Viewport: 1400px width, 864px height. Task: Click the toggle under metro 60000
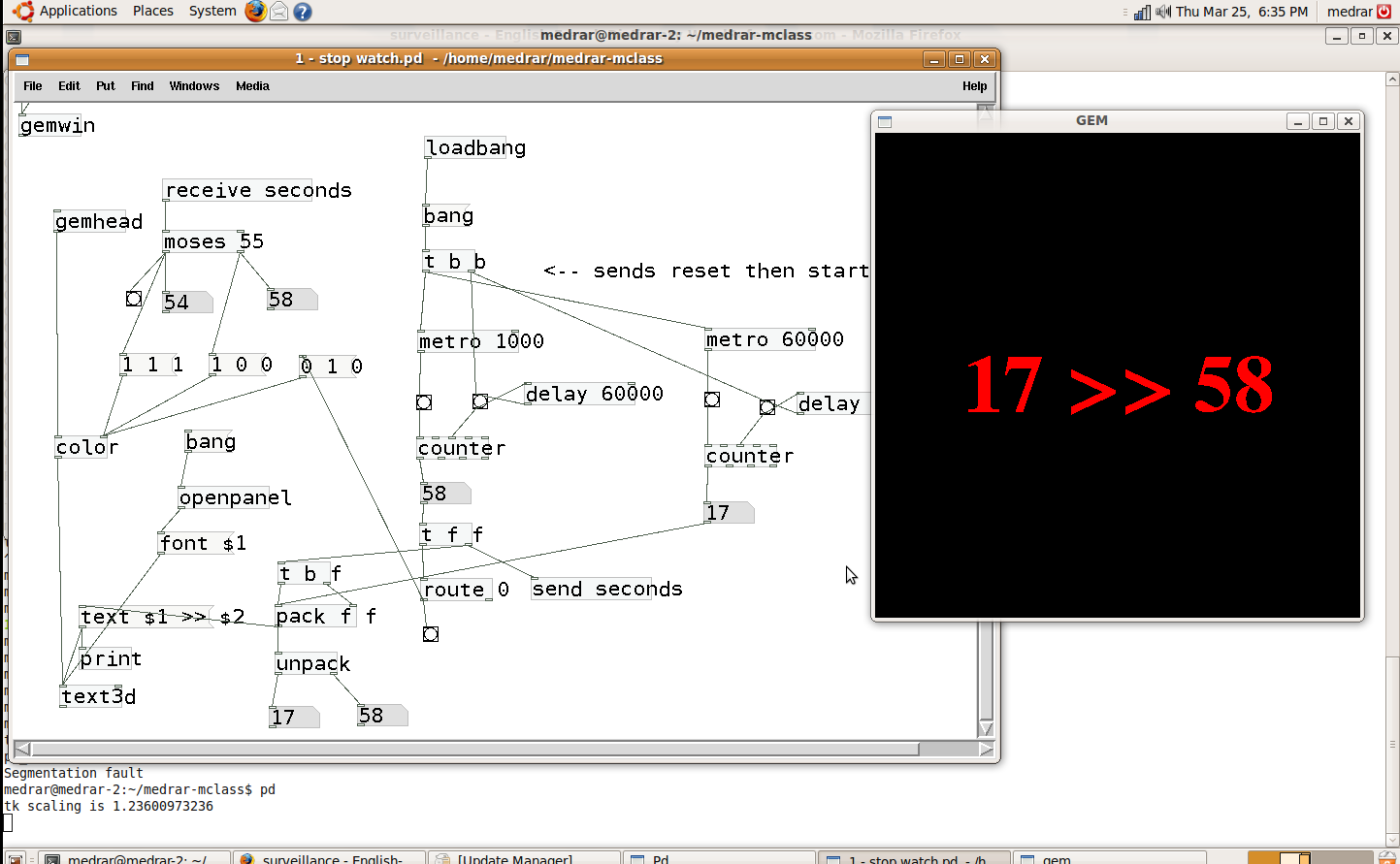712,400
